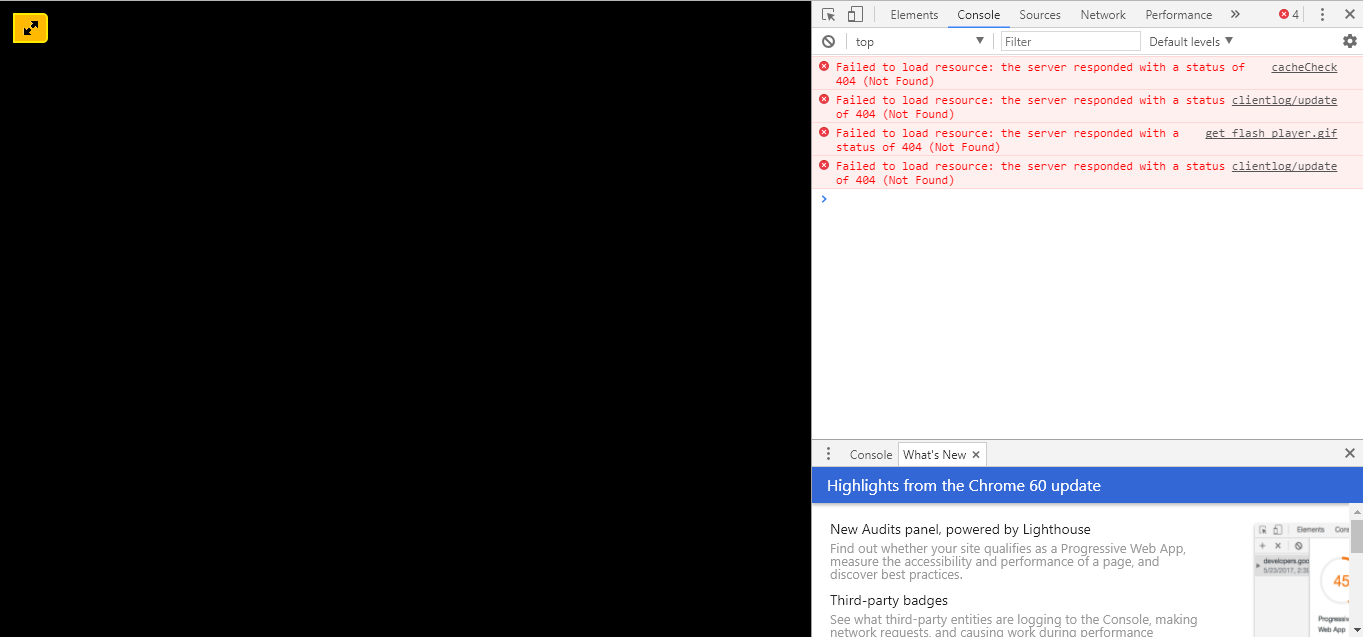The image size is (1363, 637).
Task: Switch to the Network tab
Action: (x=1103, y=14)
